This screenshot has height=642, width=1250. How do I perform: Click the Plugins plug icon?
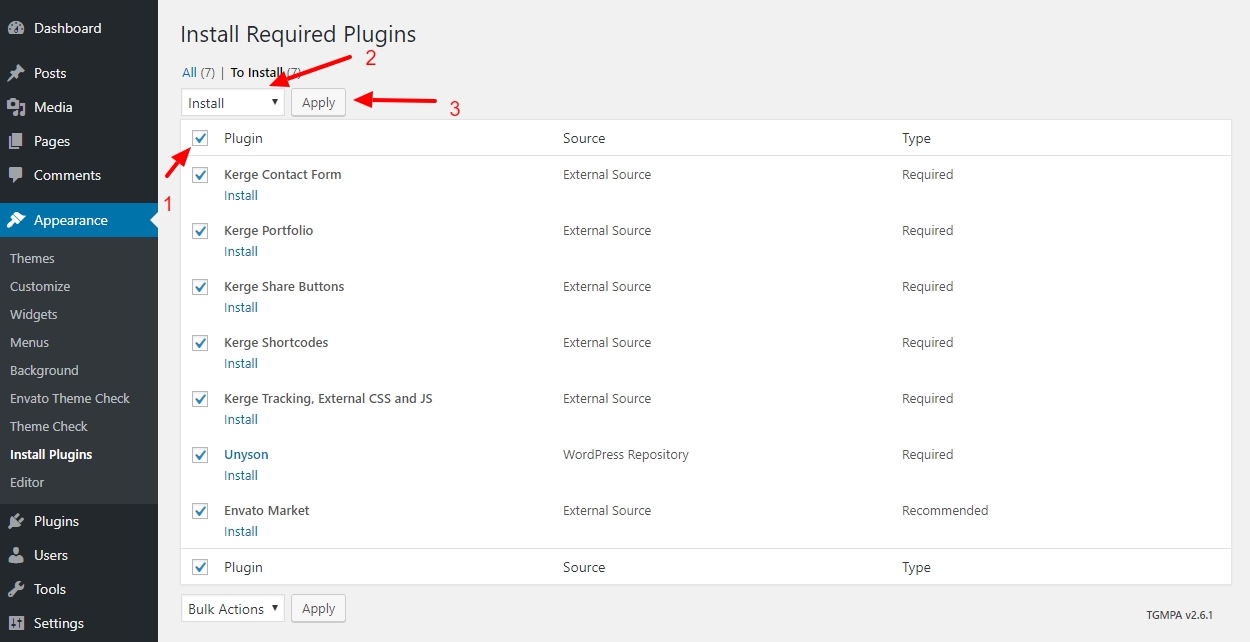click(x=16, y=521)
